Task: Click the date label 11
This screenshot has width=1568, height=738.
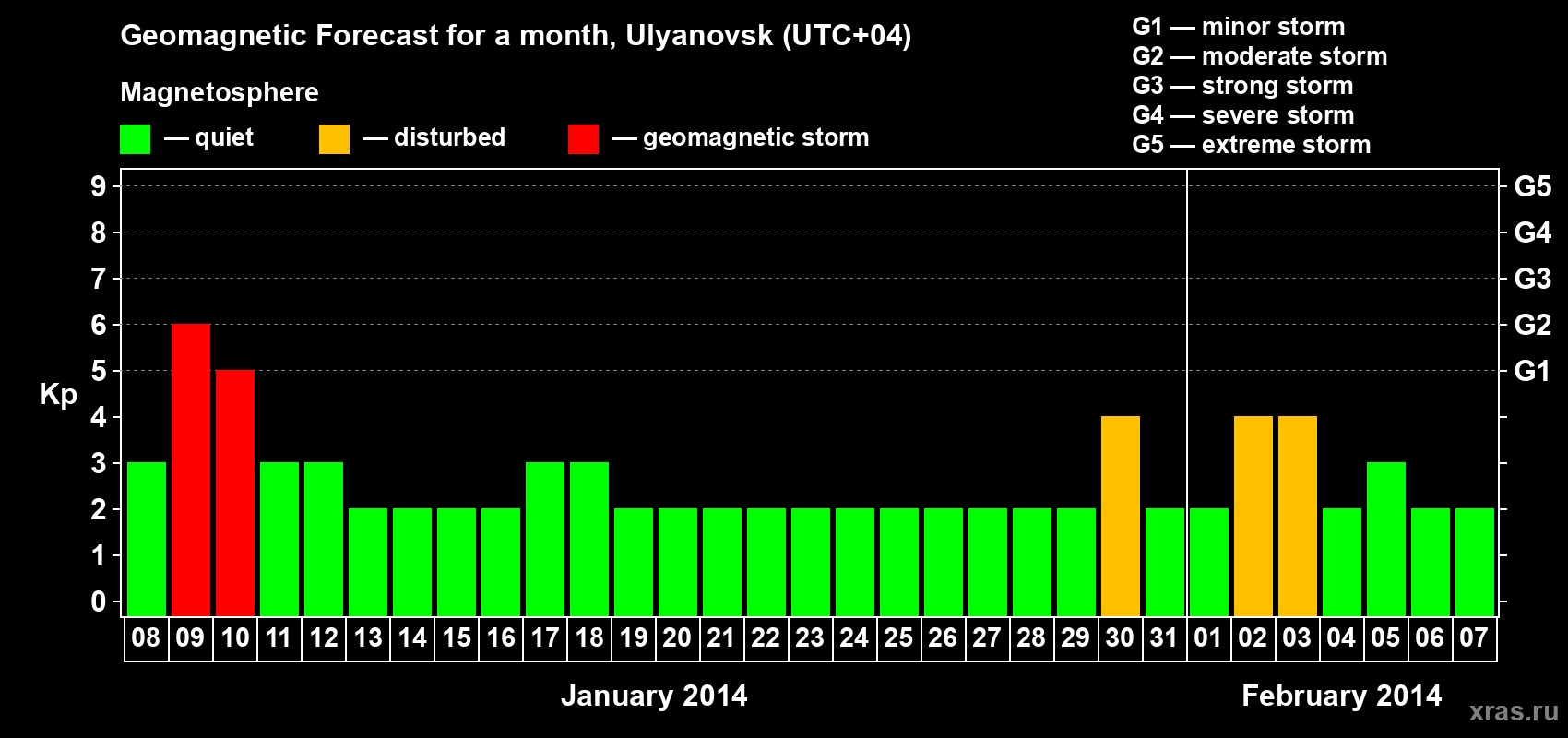Action: [x=279, y=637]
